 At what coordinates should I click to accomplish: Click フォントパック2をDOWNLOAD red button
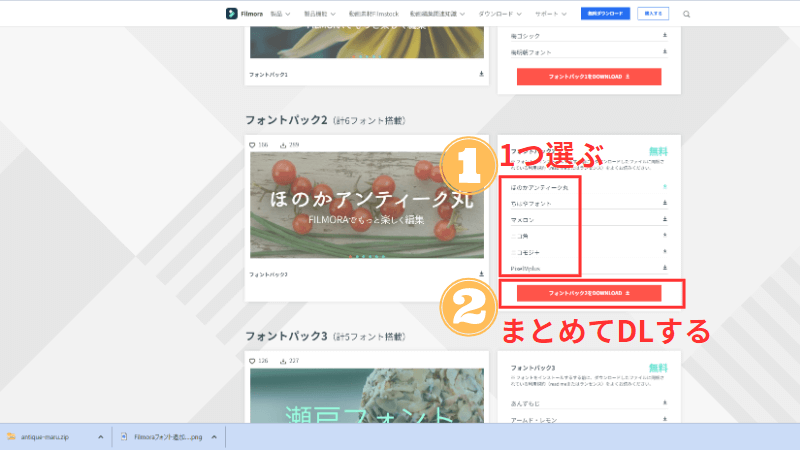click(589, 293)
